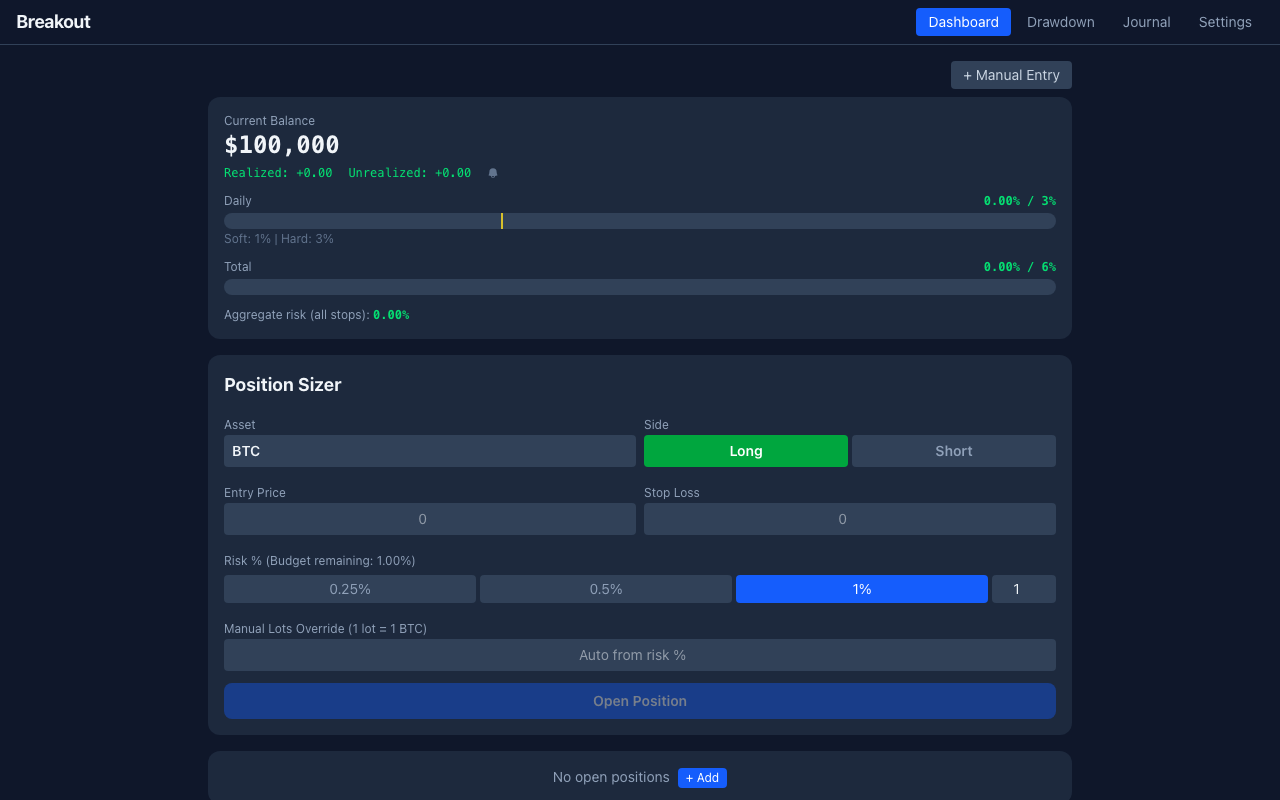Click the Realized: +0.00 text
The image size is (1280, 800).
click(278, 173)
